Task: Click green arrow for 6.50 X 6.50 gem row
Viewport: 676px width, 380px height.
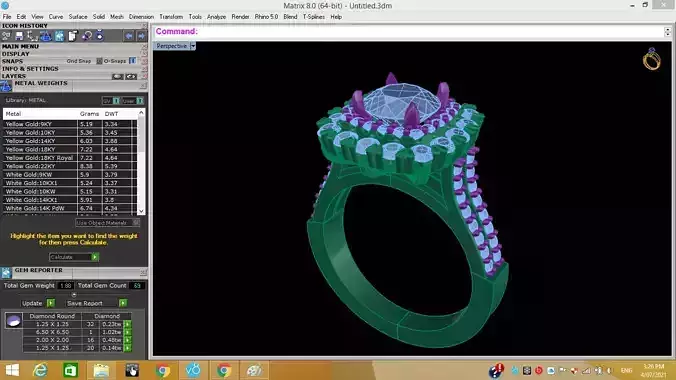Action: click(128, 332)
